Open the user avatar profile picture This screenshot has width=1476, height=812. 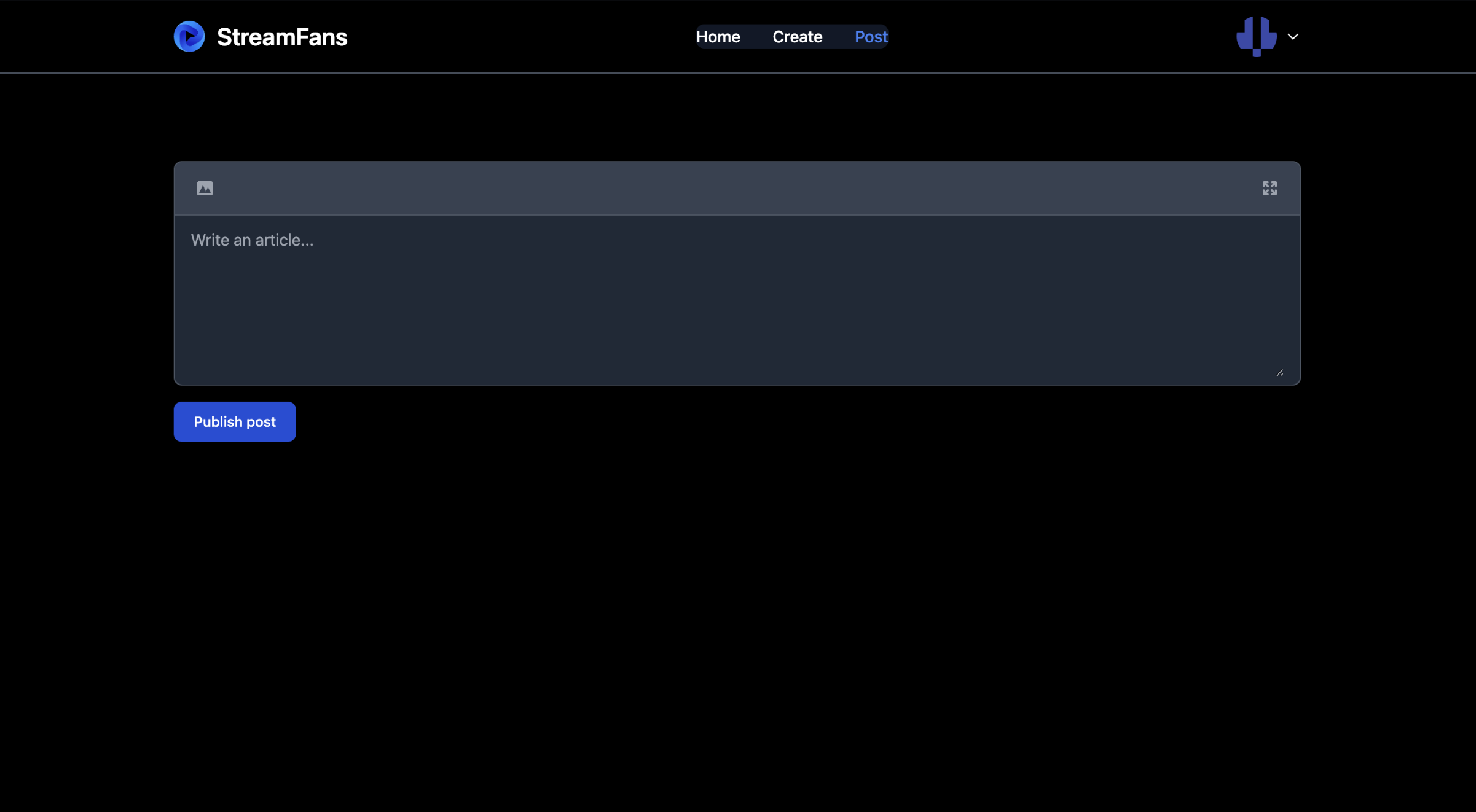[1256, 36]
